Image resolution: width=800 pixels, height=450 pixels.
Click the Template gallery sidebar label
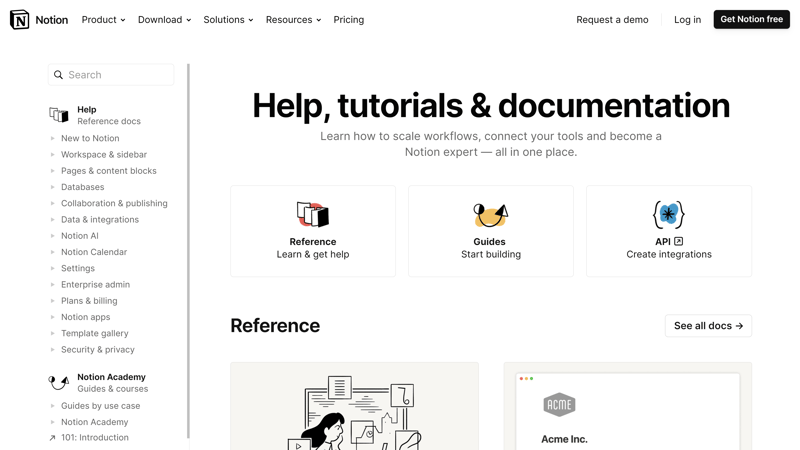[x=95, y=333]
